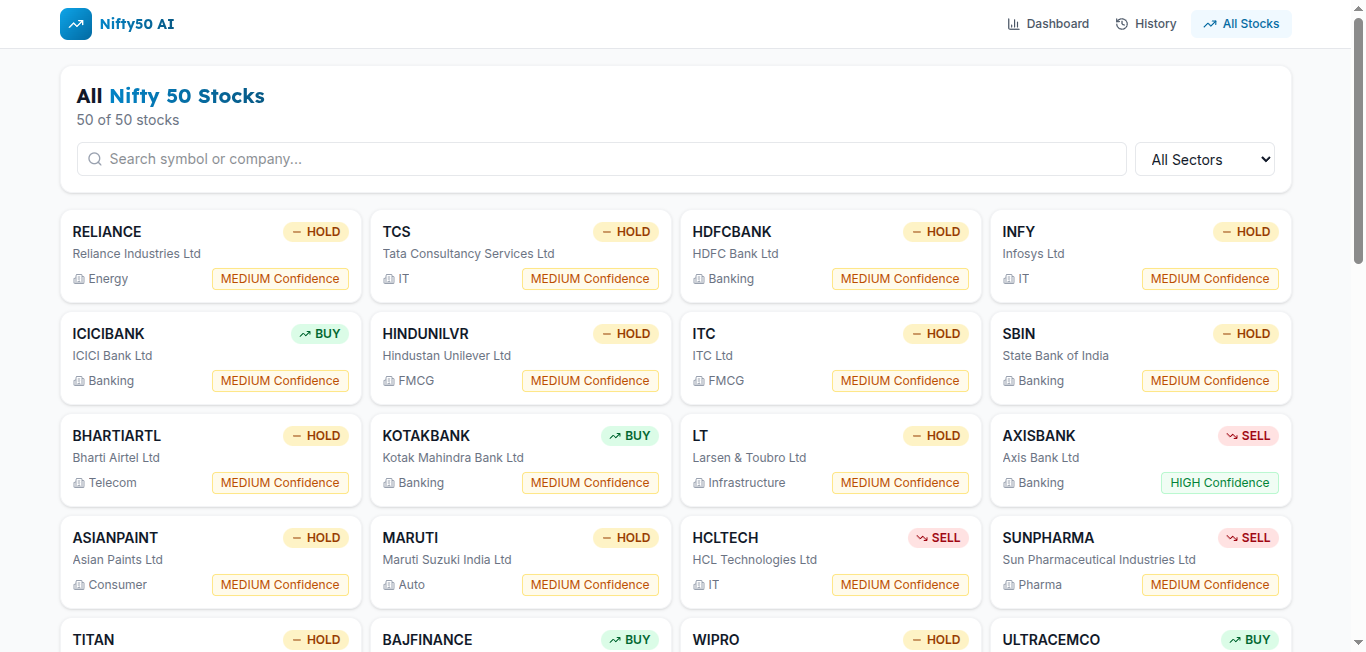Click the Nifty50 AI brand link

point(137,24)
